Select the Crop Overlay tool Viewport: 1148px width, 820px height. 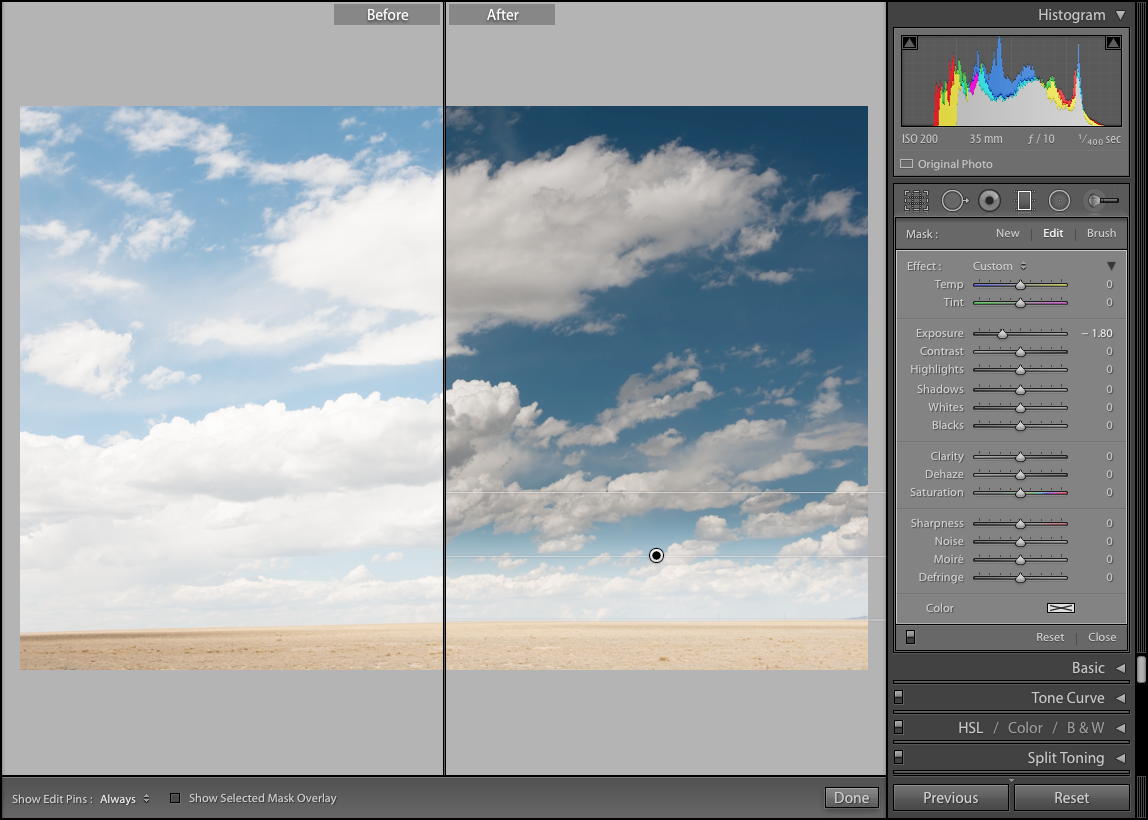[x=917, y=200]
